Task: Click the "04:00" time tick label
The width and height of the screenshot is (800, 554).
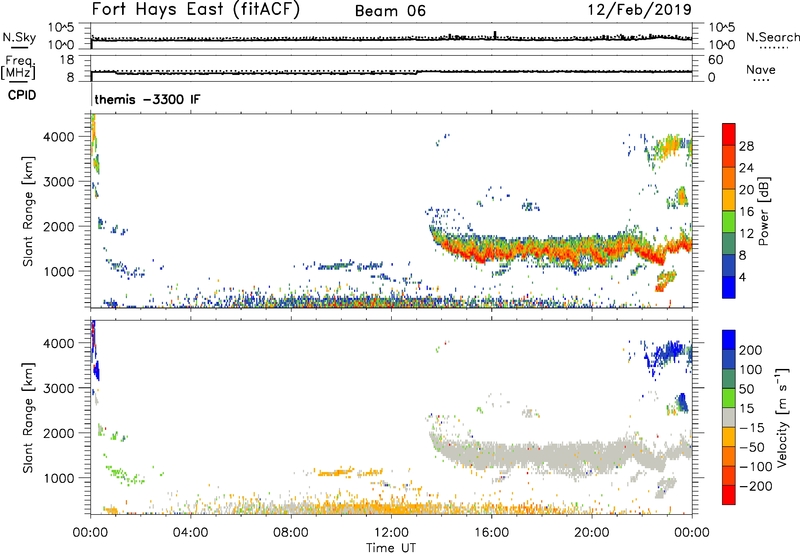Action: pos(190,533)
